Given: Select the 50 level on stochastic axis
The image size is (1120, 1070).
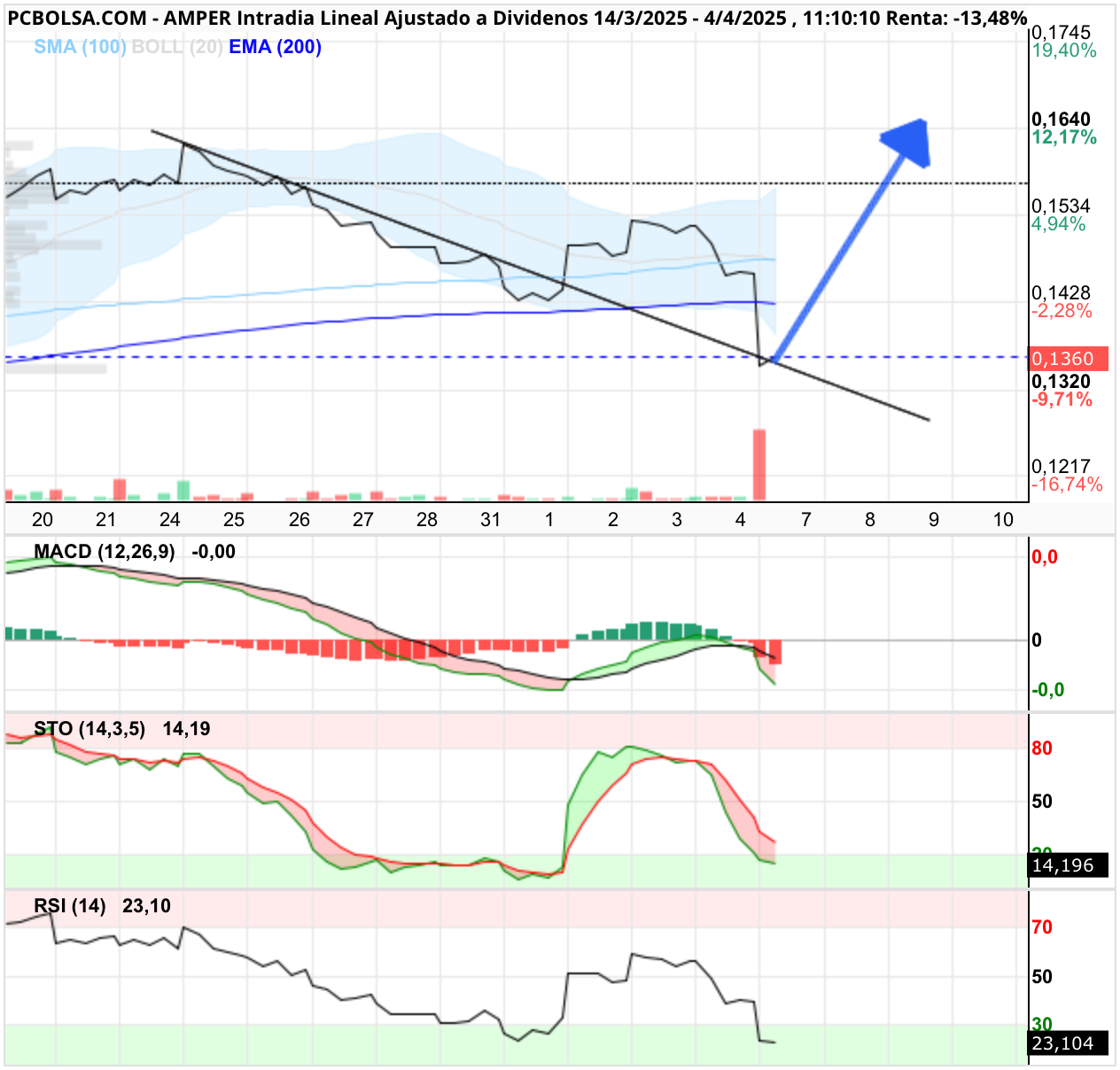Looking at the screenshot, I should pyautogui.click(x=1042, y=802).
